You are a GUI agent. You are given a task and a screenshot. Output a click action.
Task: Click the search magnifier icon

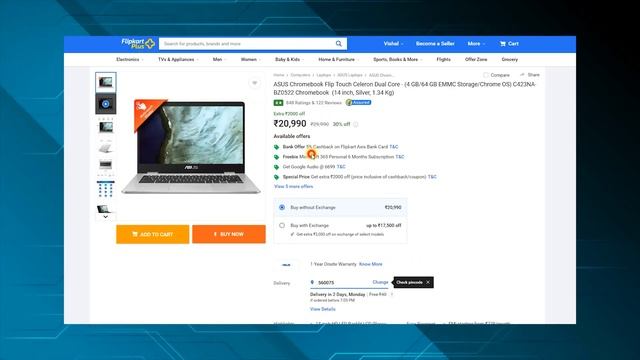coord(339,44)
